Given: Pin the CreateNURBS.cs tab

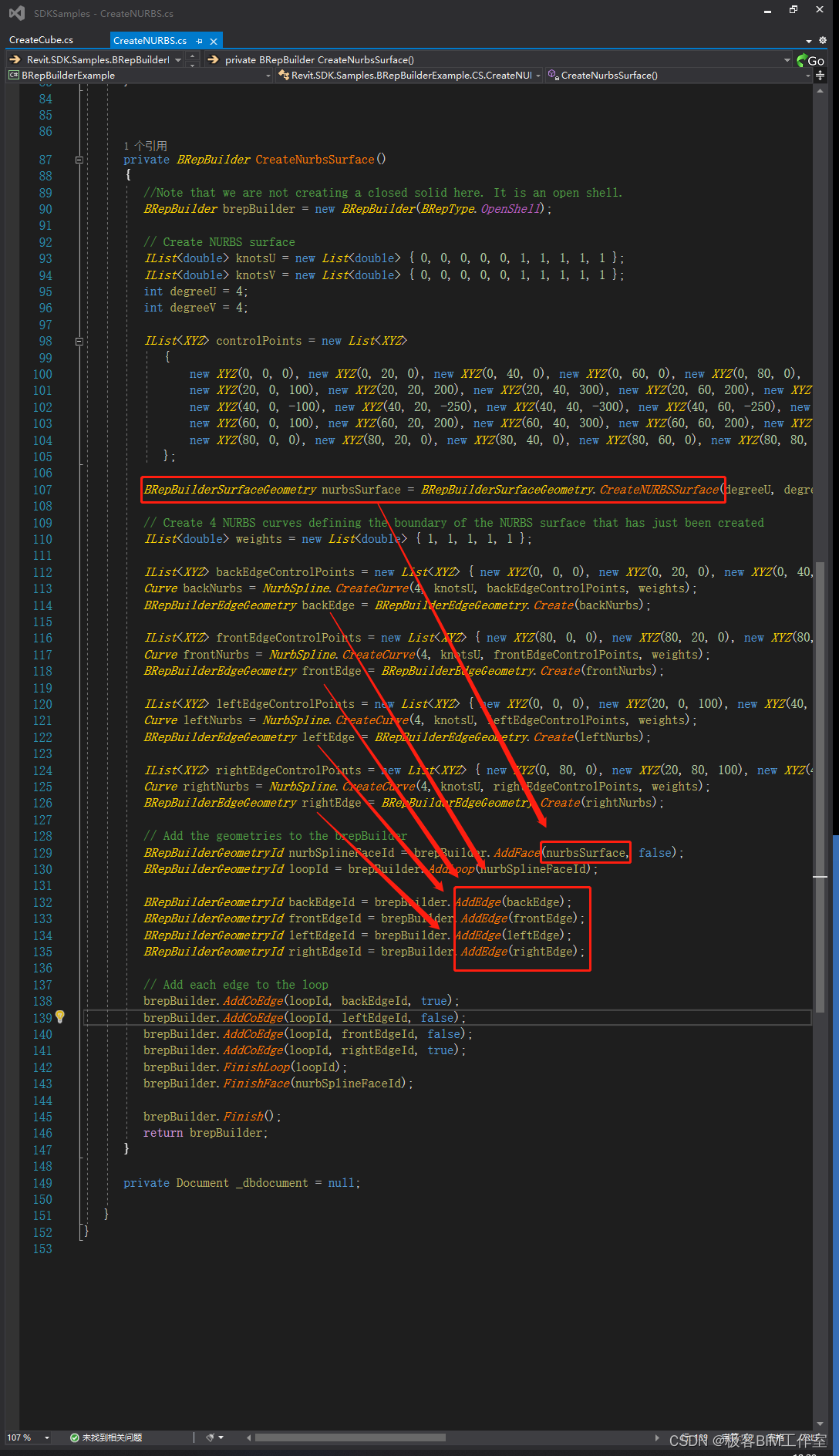Looking at the screenshot, I should pyautogui.click(x=200, y=41).
